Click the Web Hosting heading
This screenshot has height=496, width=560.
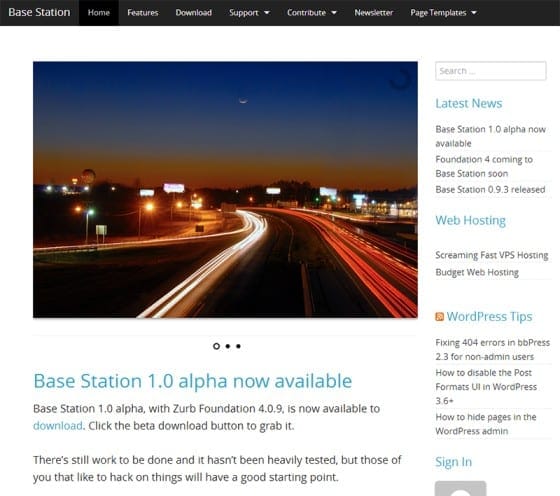click(470, 221)
